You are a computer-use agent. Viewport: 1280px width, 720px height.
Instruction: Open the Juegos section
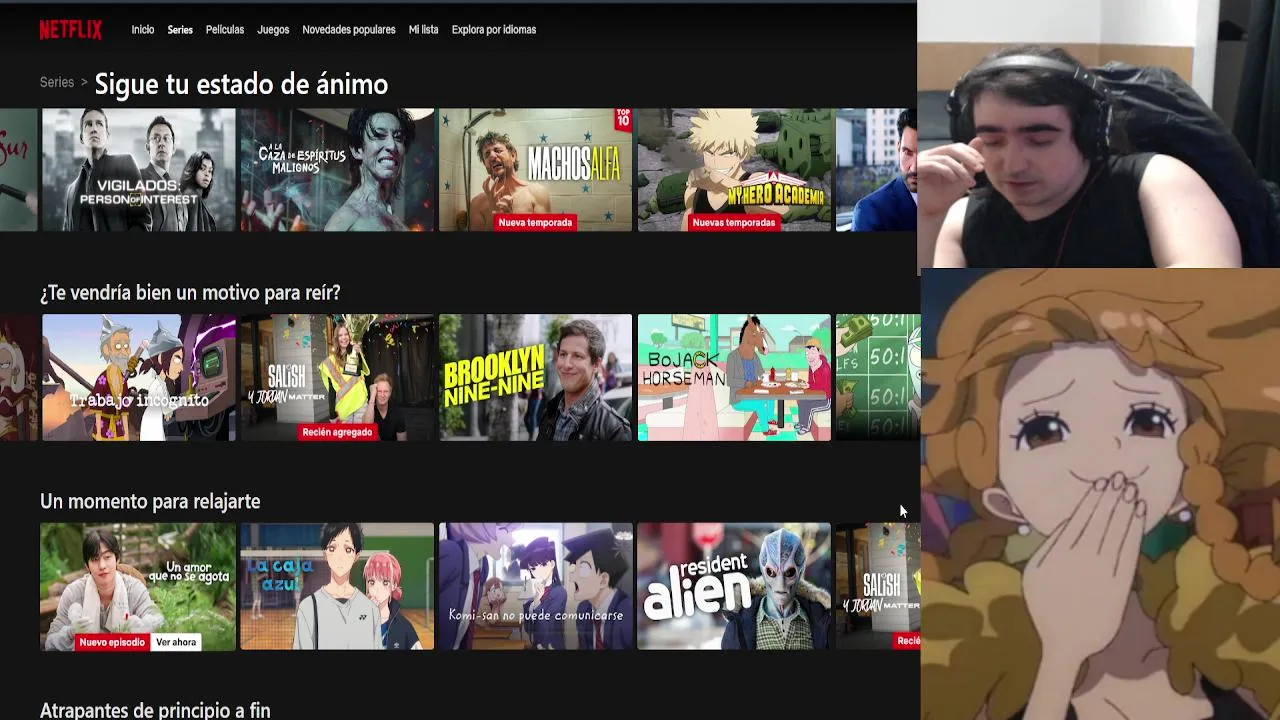(x=273, y=30)
